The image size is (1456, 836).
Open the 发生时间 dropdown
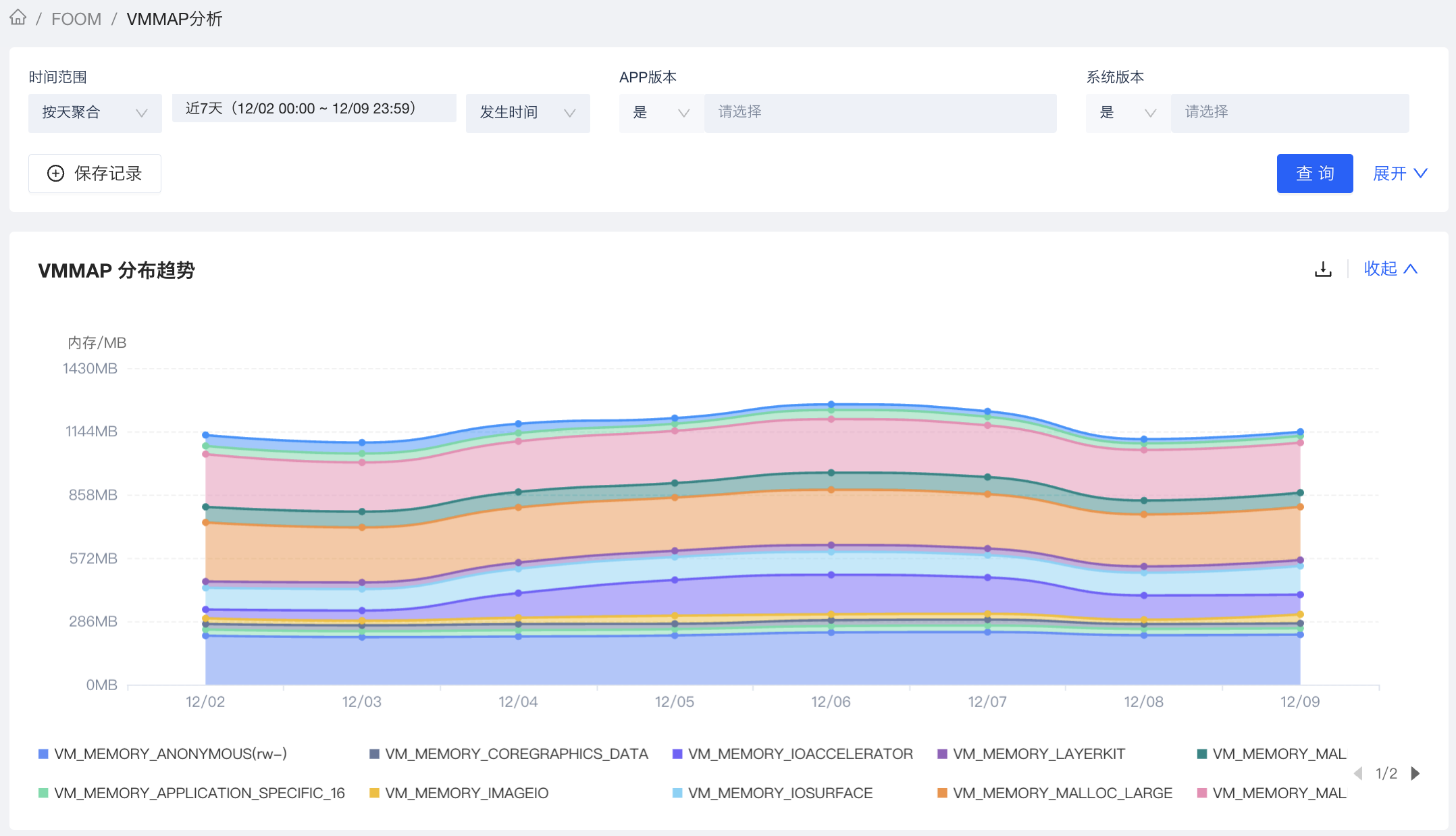click(x=527, y=113)
